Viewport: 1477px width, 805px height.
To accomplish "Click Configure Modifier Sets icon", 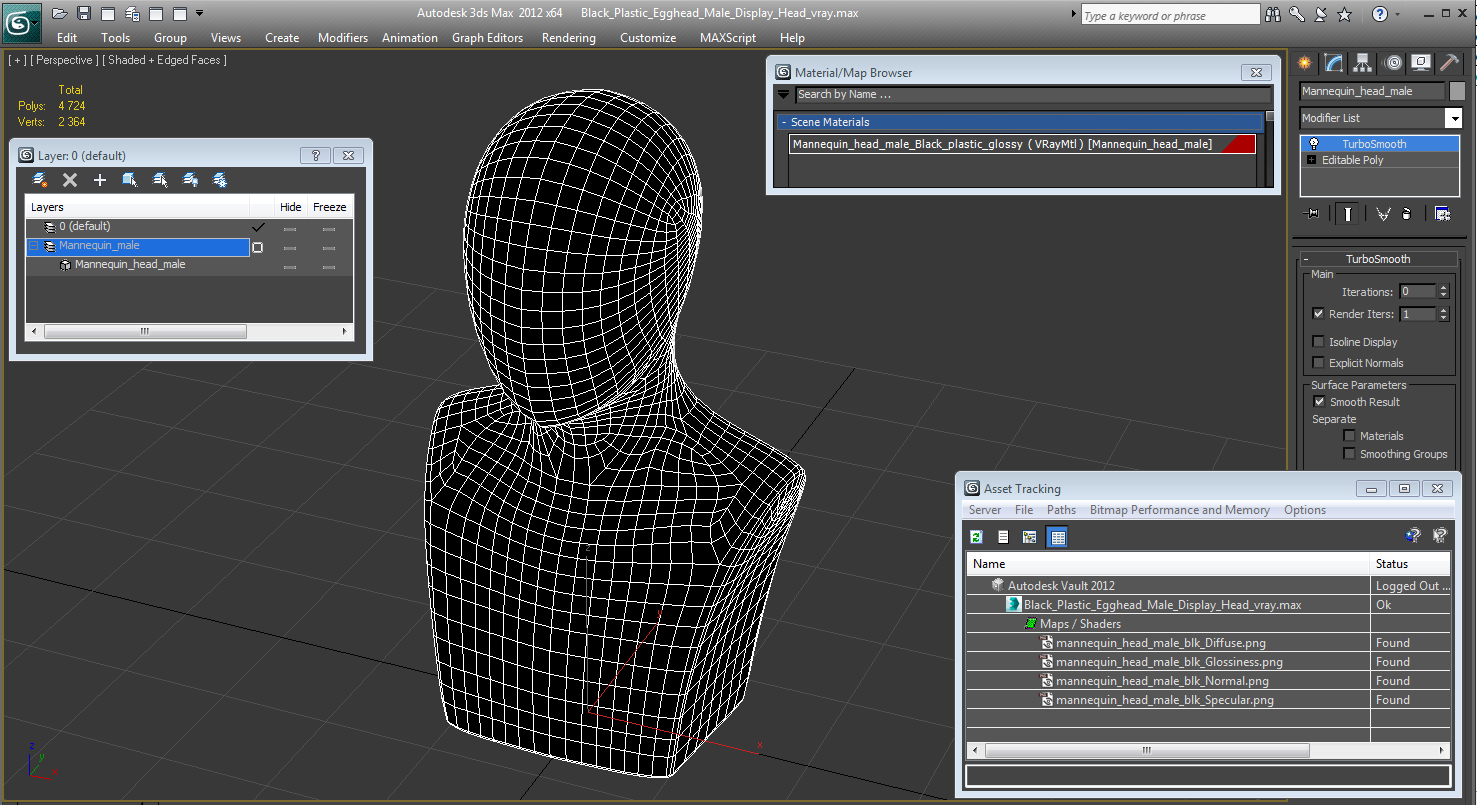I will (x=1442, y=213).
